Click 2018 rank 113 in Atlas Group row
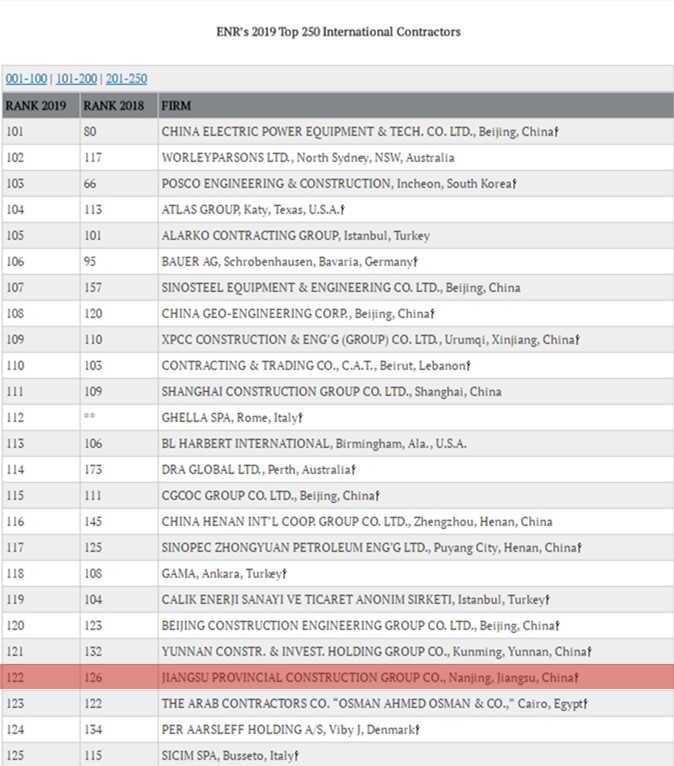Screen dimensions: 674x766 click(x=119, y=209)
